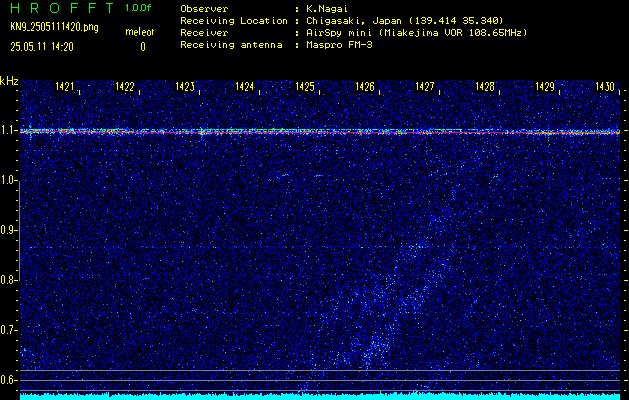Click the 0.8 kHz axis label
Image resolution: width=629 pixels, height=400 pixels.
8,280
